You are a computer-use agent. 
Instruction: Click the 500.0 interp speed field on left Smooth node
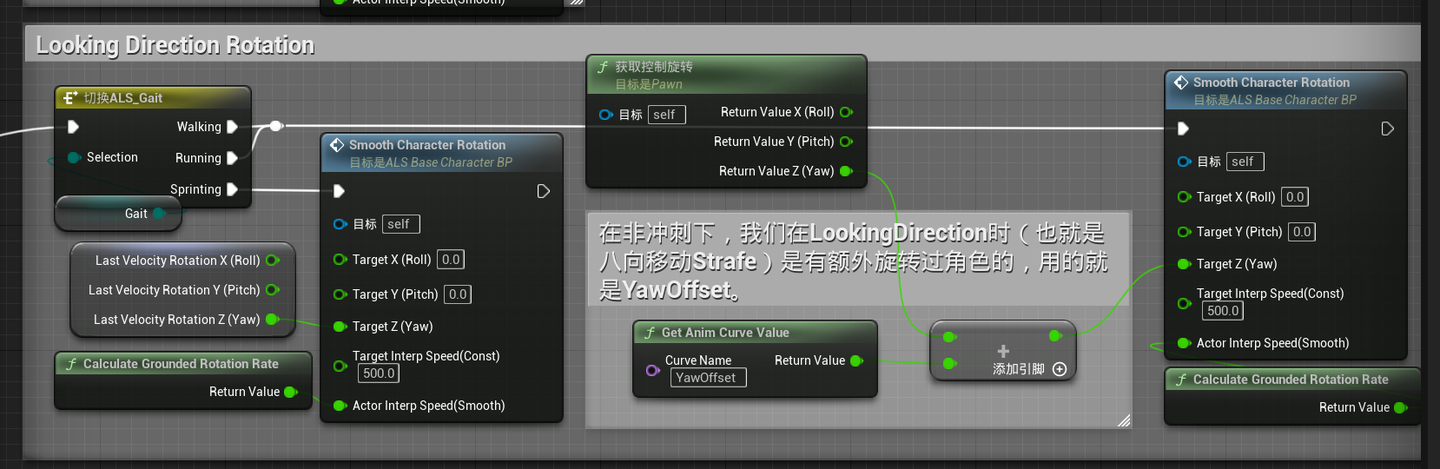pos(379,373)
